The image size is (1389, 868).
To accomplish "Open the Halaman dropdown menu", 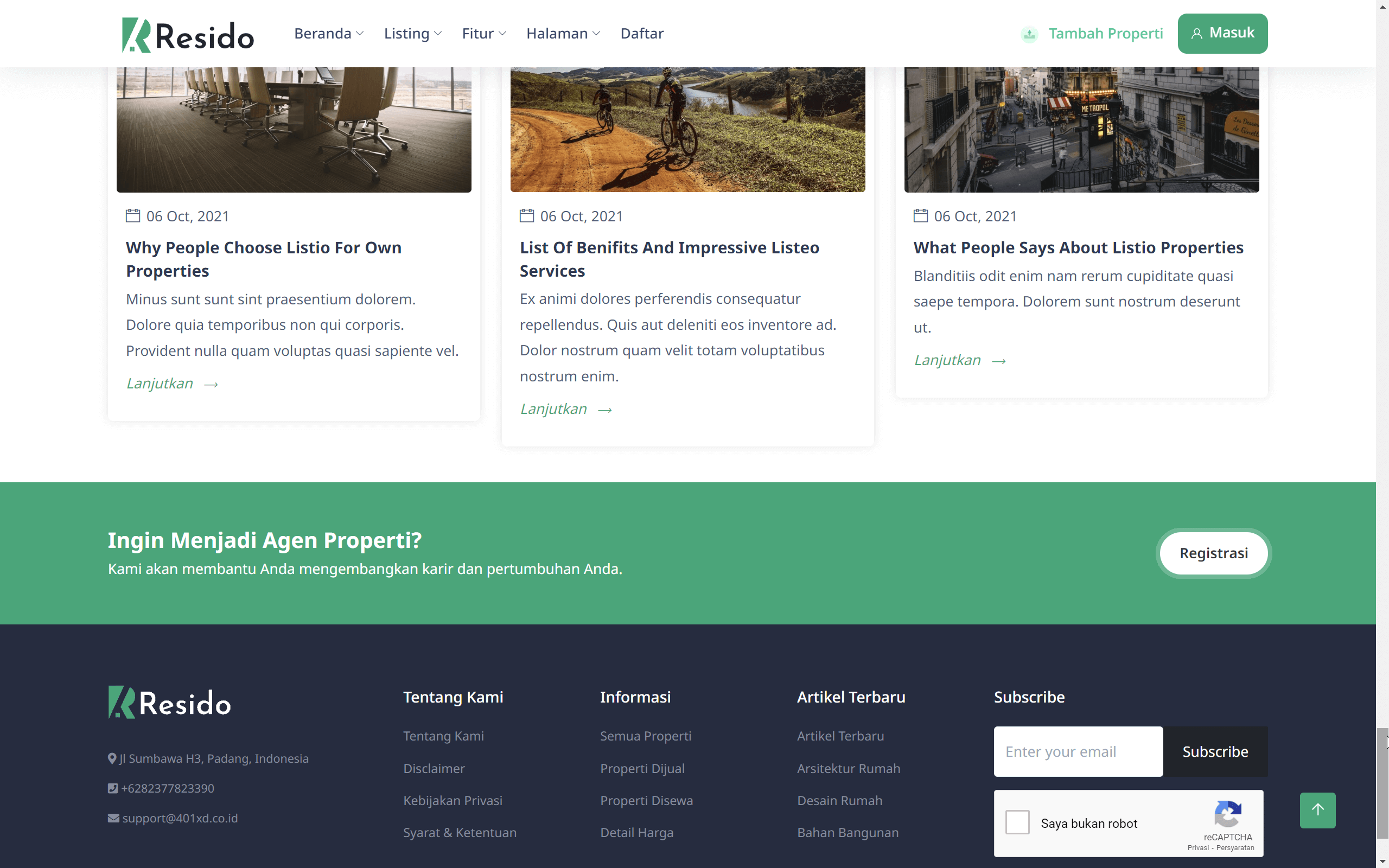I will coord(563,33).
